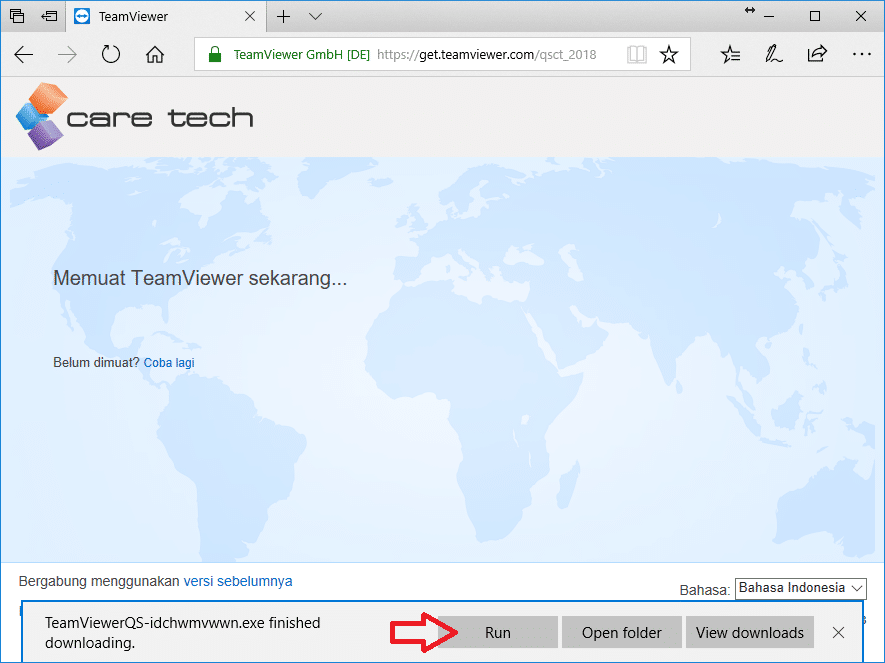Image resolution: width=885 pixels, height=663 pixels.
Task: Minimize the browser window
Action: coord(769,16)
